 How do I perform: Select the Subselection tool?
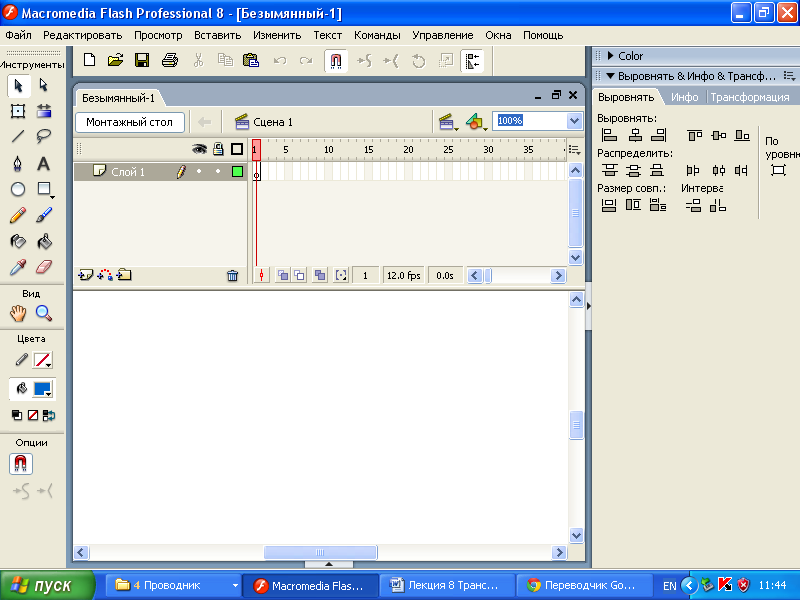click(44, 85)
